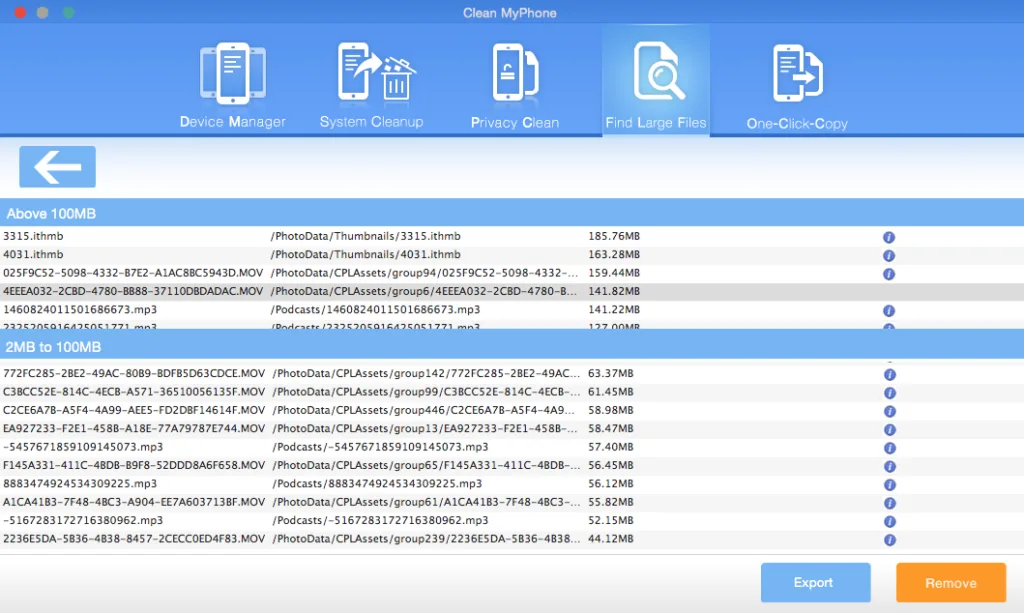Viewport: 1024px width, 613px height.
Task: Click info icon for 1460824011501686673.mp3
Action: click(x=889, y=311)
